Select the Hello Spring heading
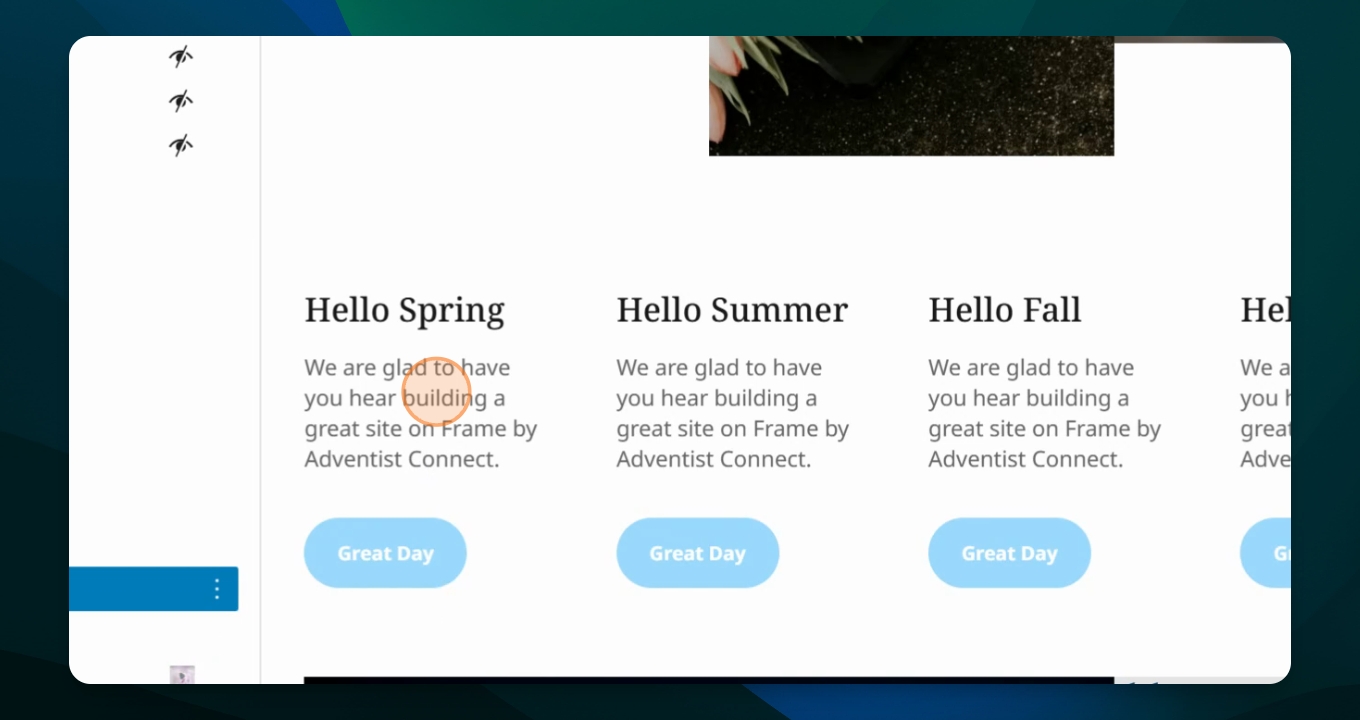Screen dimensions: 1360x720 (404, 310)
